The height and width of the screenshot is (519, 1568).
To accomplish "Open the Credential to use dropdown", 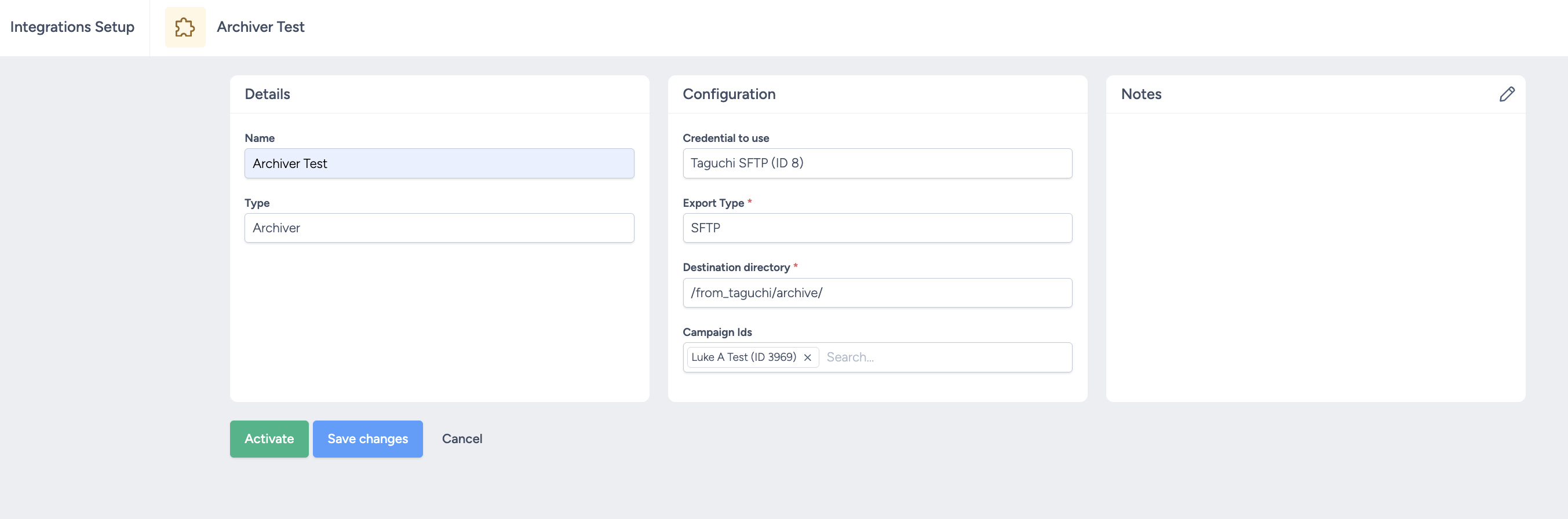I will coord(877,164).
